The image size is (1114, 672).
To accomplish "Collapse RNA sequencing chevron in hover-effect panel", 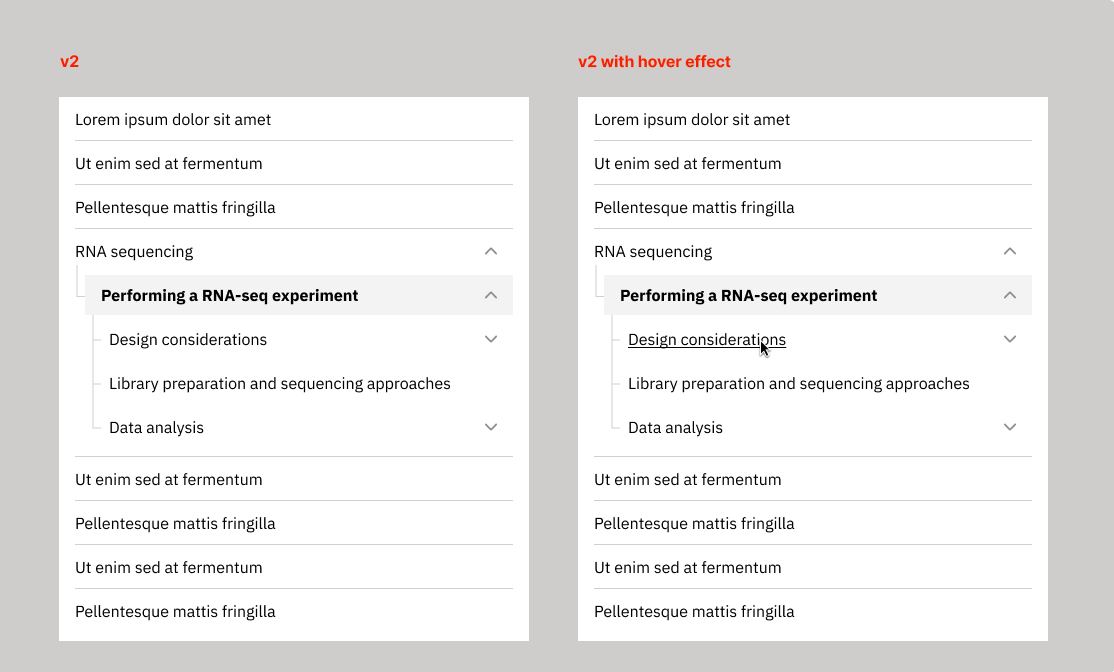I will coord(1010,251).
